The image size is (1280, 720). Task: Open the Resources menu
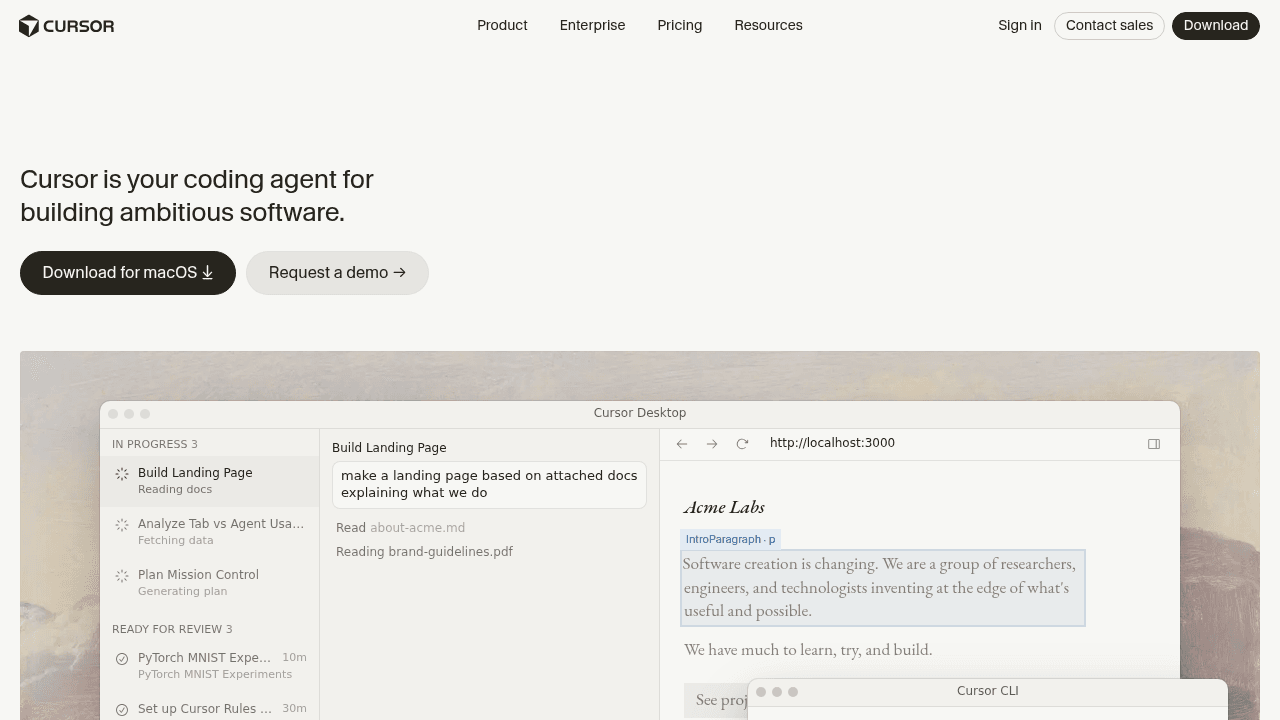[x=768, y=25]
